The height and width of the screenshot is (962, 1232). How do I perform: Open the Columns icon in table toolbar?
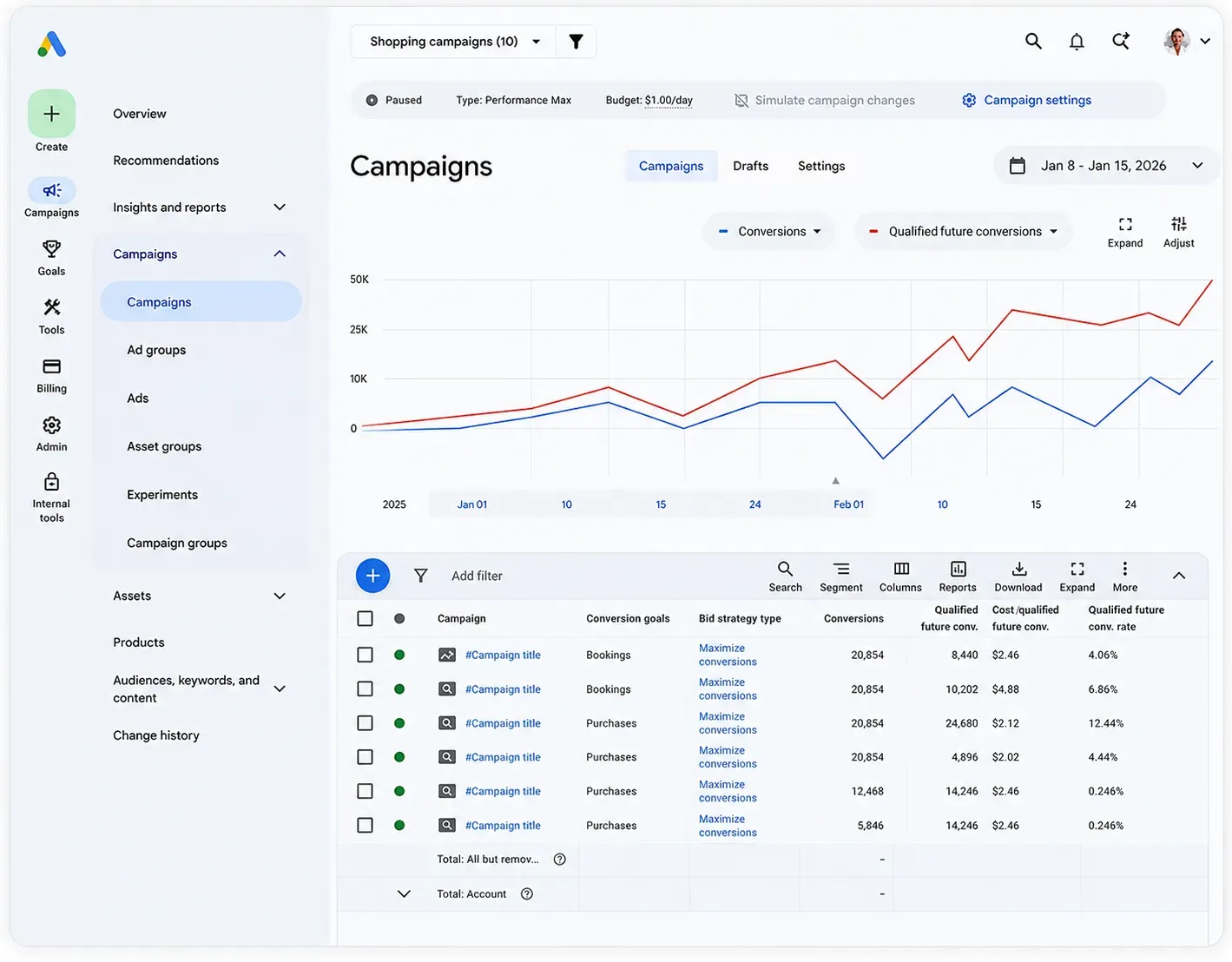point(901,569)
